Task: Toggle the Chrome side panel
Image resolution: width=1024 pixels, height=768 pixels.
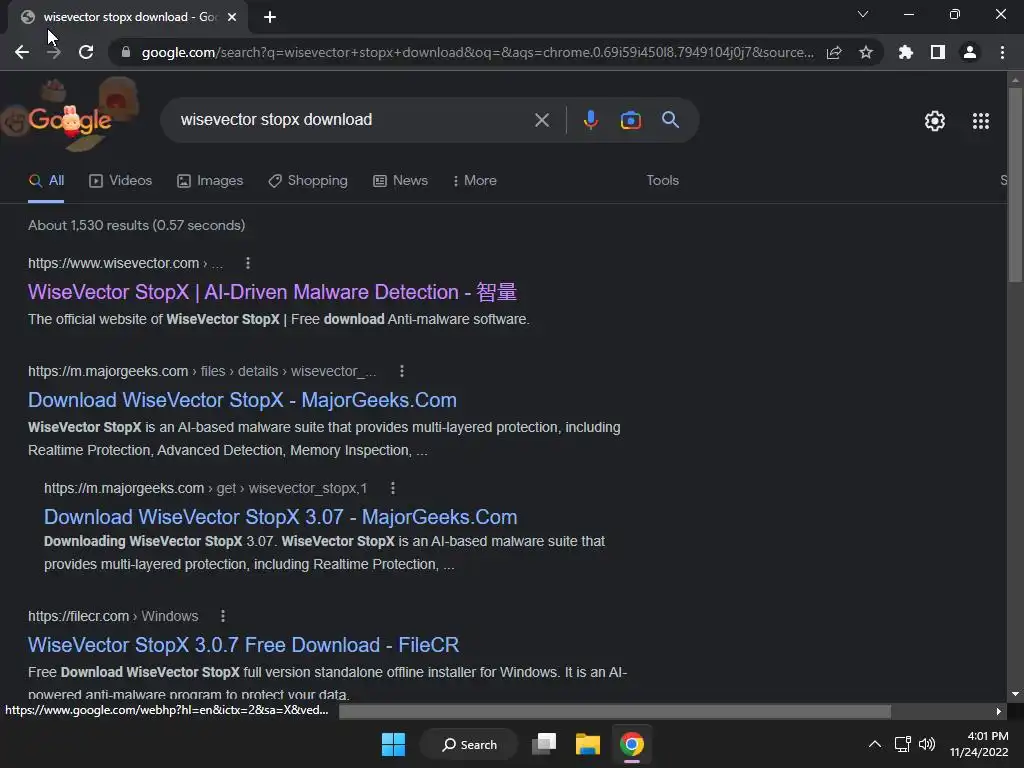Action: [938, 52]
